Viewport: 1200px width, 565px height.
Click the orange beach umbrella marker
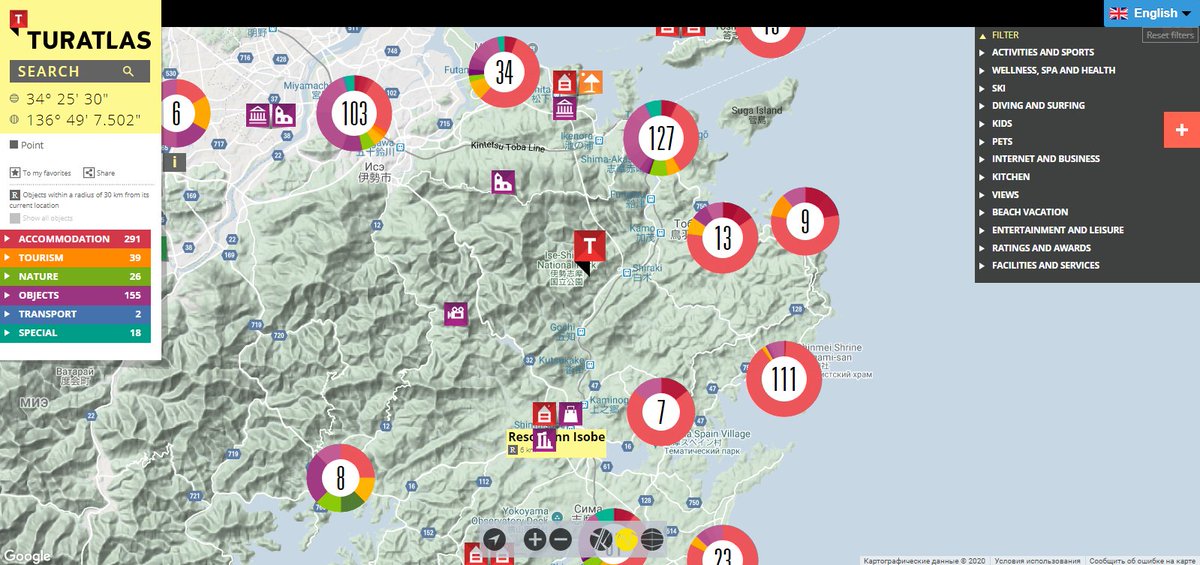(x=591, y=82)
